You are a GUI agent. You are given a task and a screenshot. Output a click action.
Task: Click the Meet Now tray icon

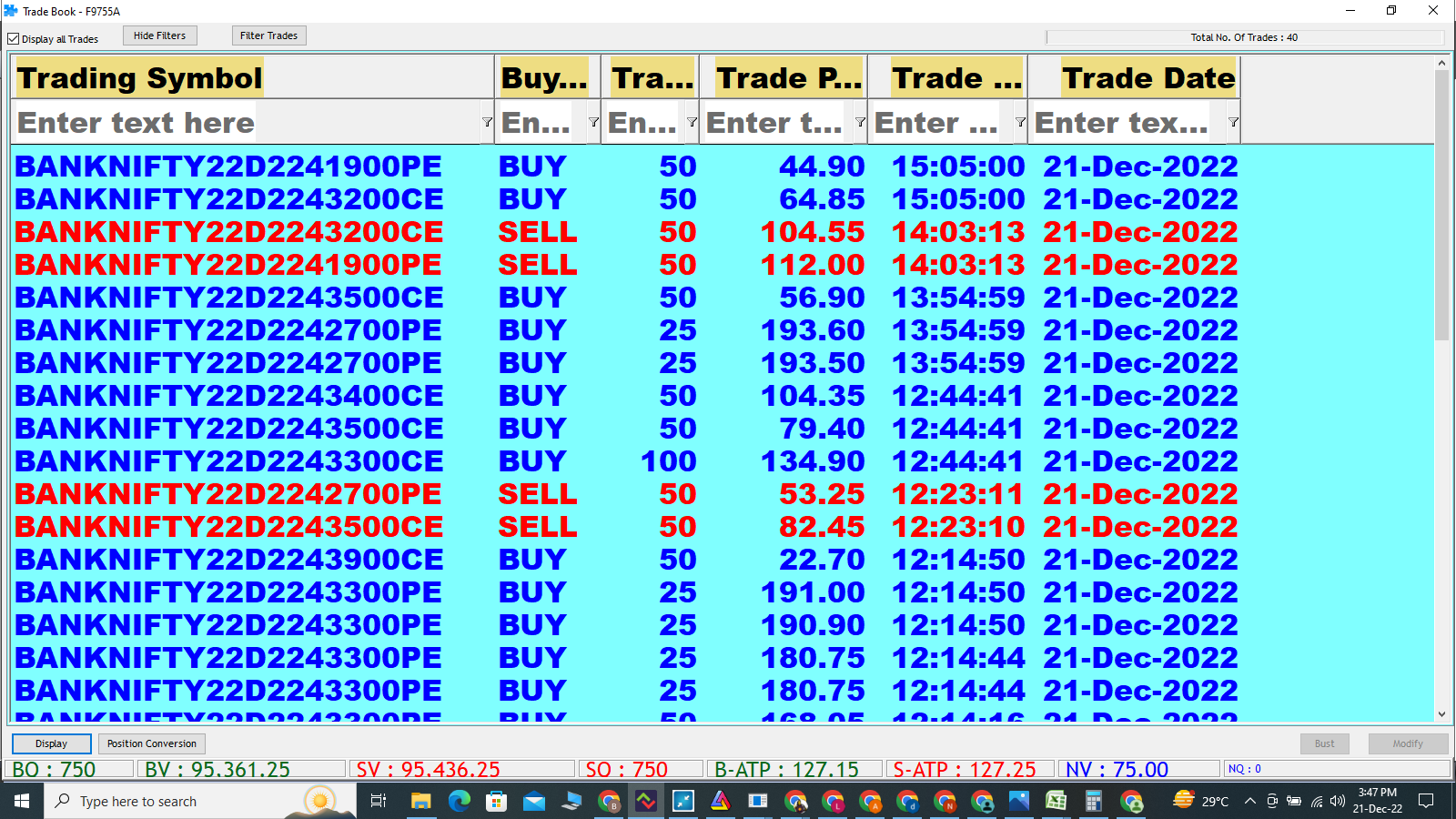(1272, 801)
